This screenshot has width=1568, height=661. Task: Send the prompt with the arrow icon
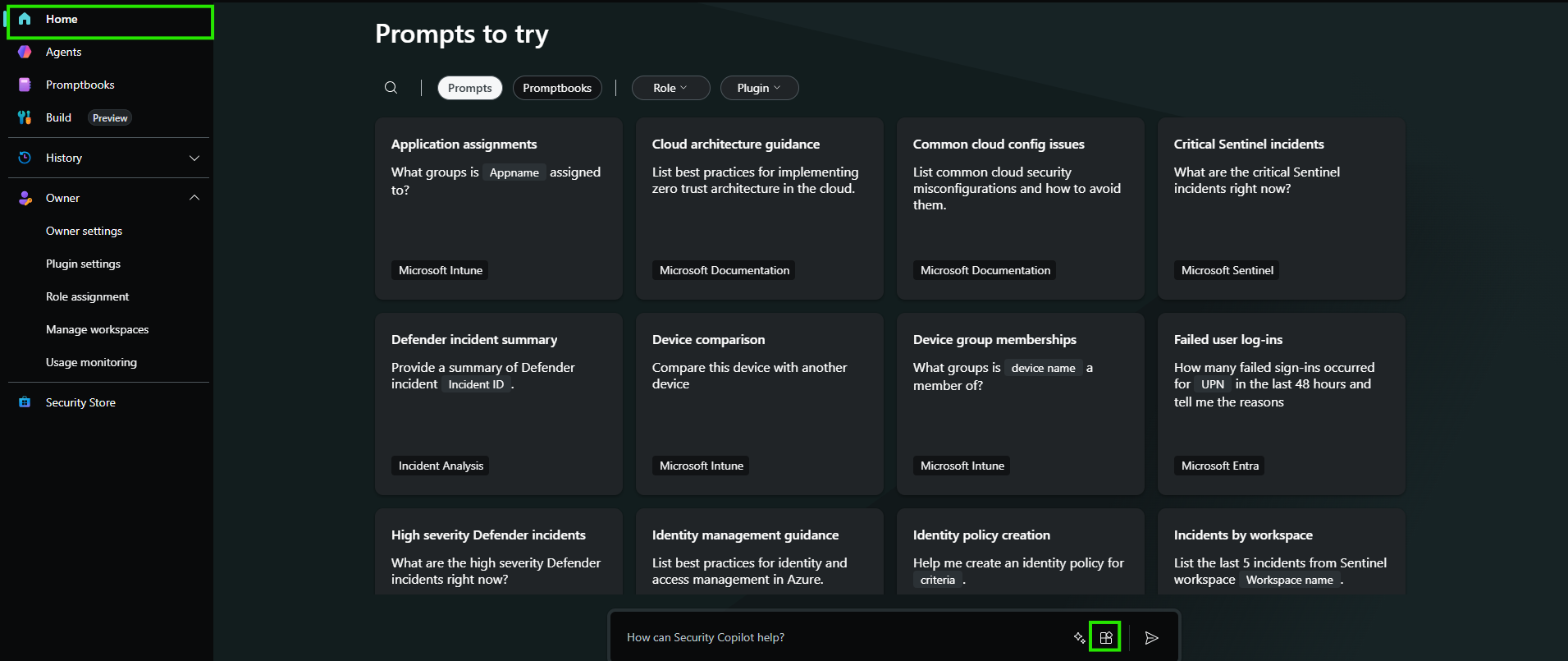[1152, 638]
